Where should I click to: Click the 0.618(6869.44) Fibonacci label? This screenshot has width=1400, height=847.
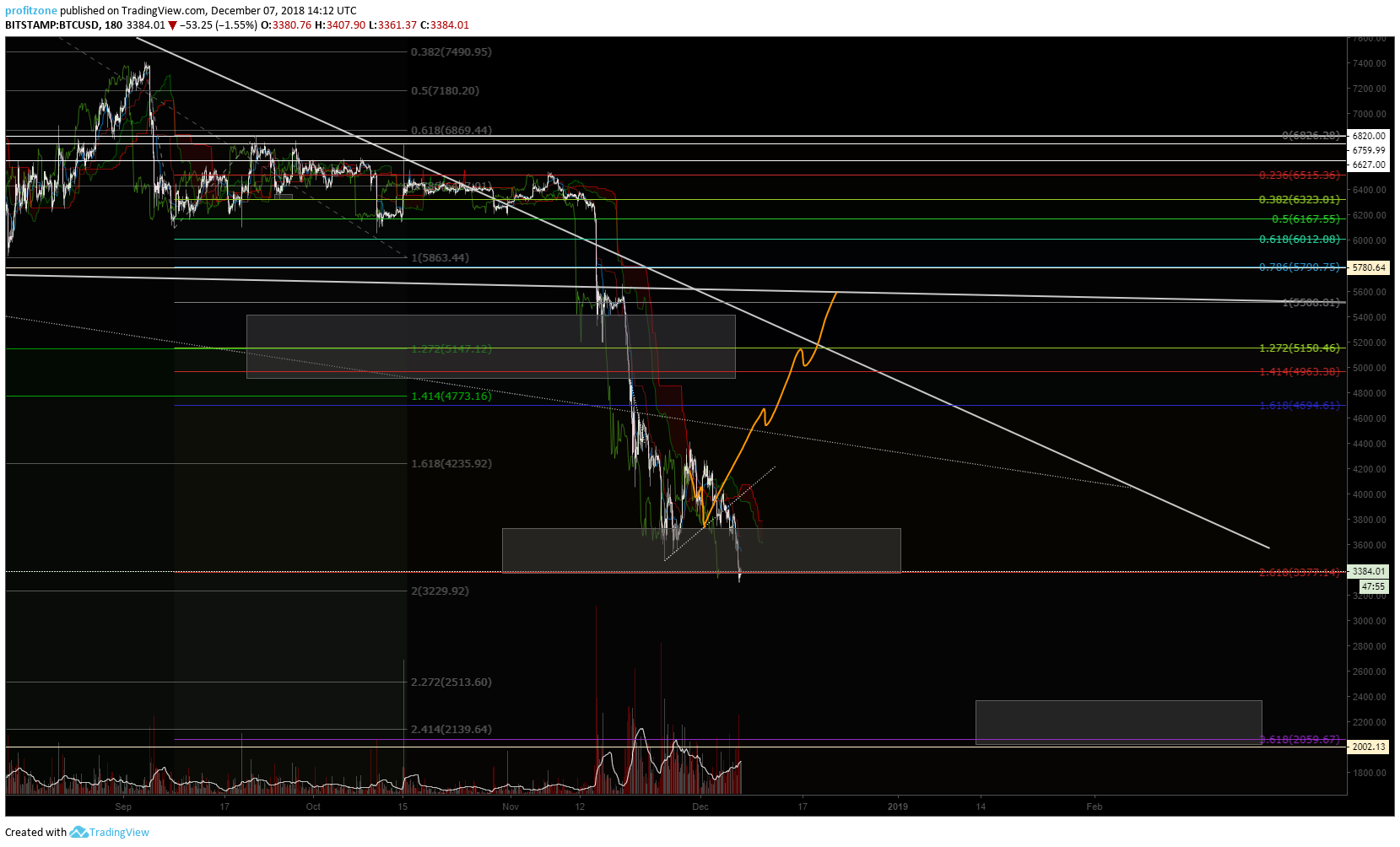(451, 131)
